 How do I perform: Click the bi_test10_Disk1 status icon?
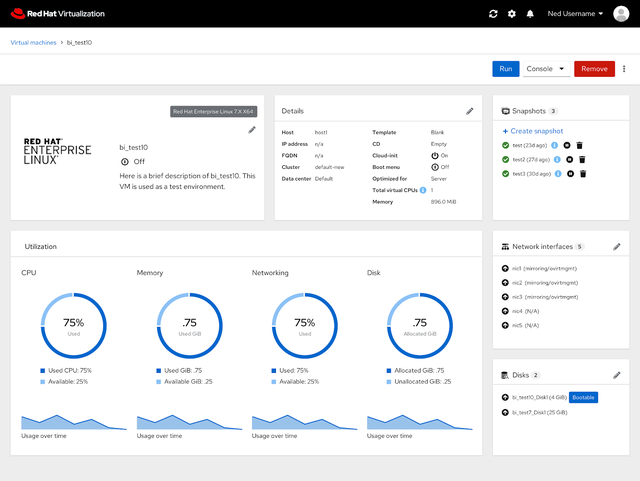pyautogui.click(x=505, y=397)
